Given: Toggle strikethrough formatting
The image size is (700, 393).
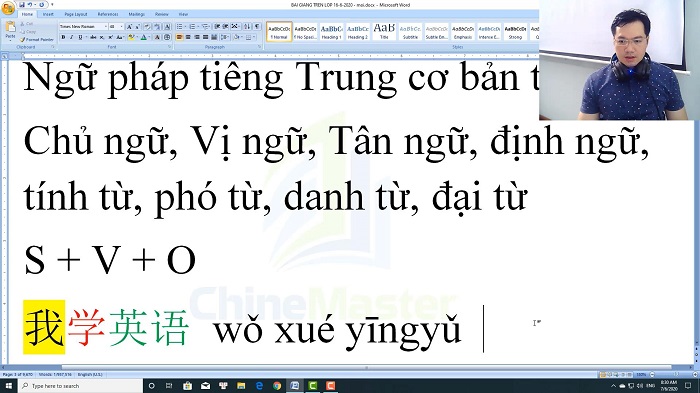Looking at the screenshot, I should click(x=93, y=37).
